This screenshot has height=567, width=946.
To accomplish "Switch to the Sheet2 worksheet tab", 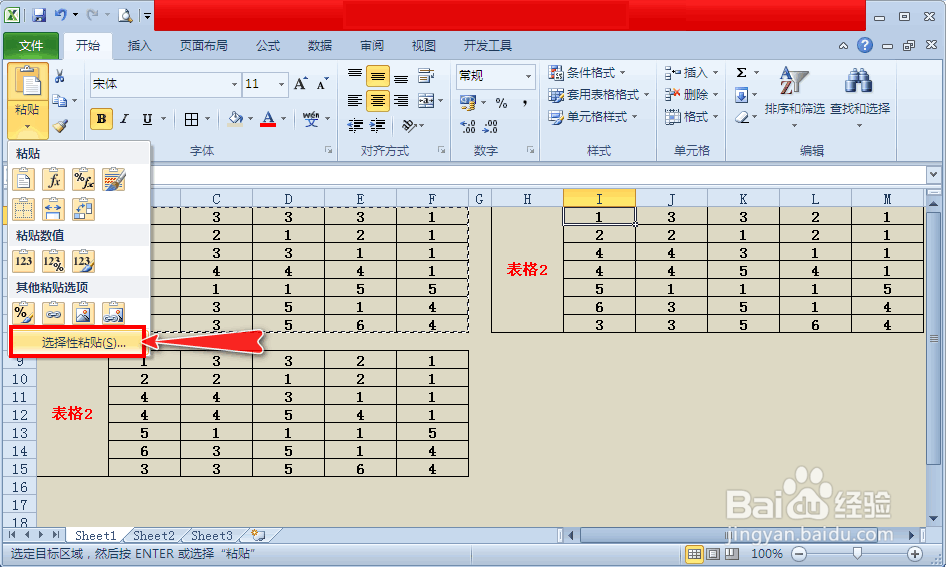I will (x=154, y=536).
